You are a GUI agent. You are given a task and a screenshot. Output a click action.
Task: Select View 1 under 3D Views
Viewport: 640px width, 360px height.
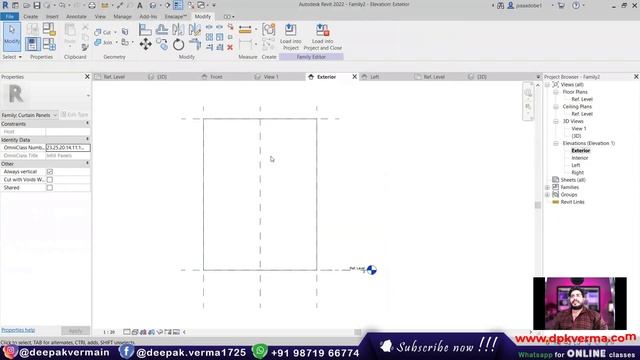(579, 129)
